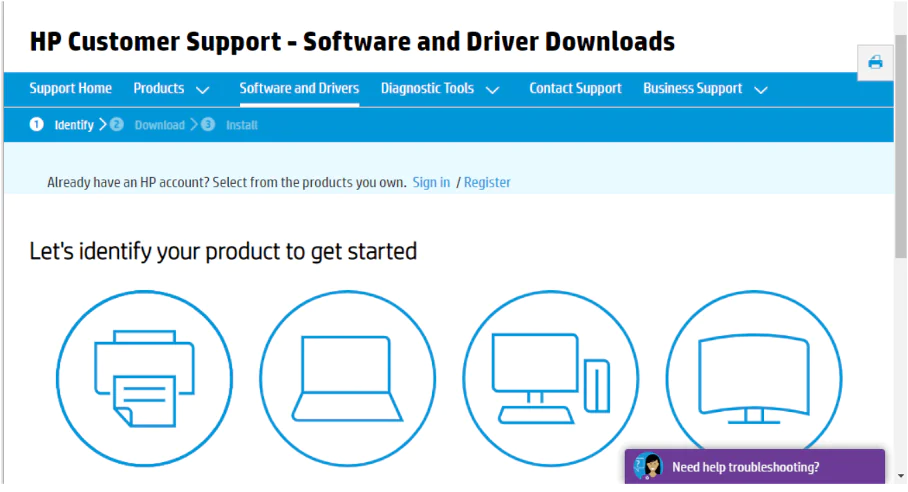The image size is (908, 492).
Task: Click the Register link
Action: (x=487, y=182)
